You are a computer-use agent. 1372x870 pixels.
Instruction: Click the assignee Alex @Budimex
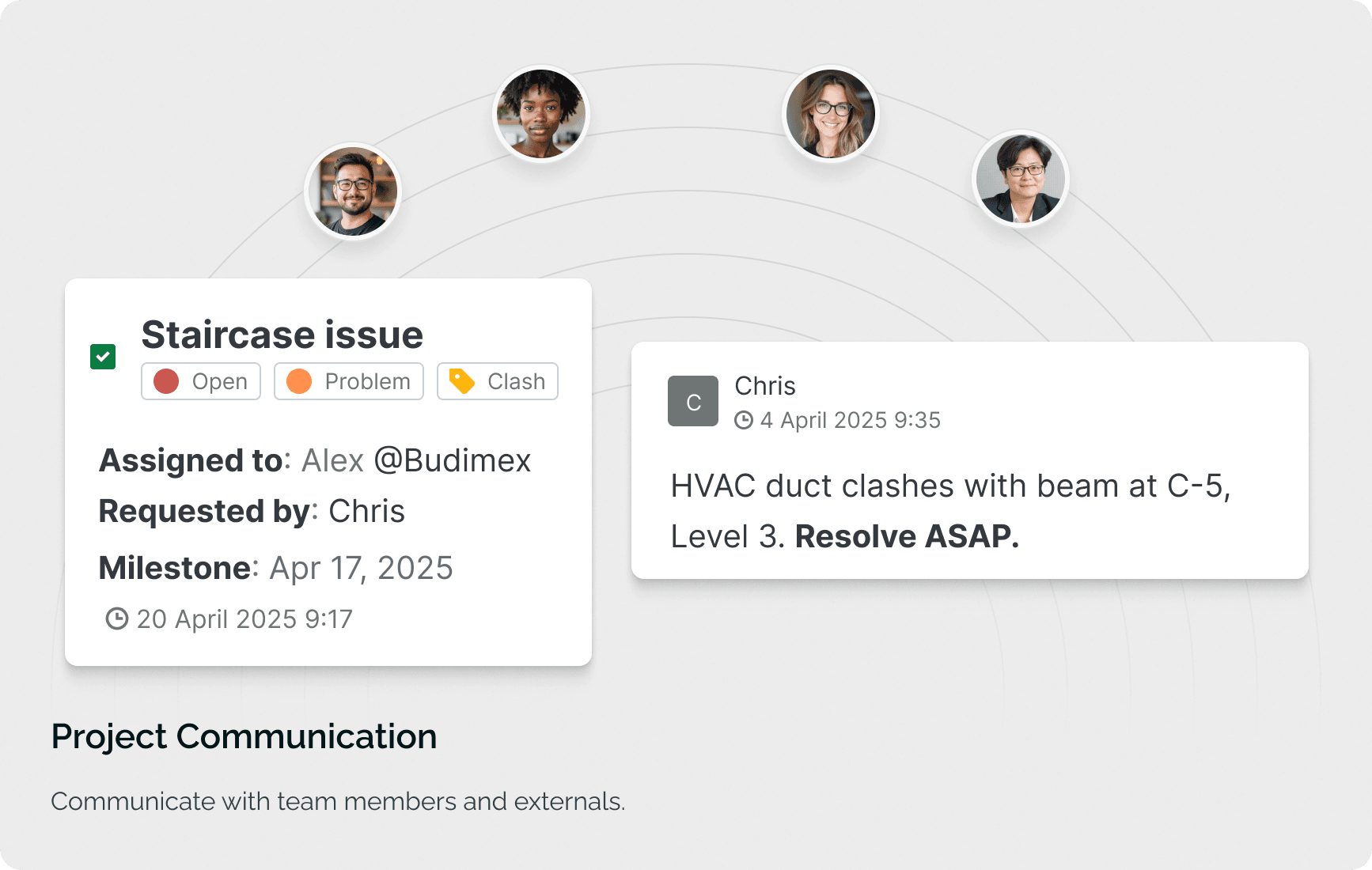[416, 460]
